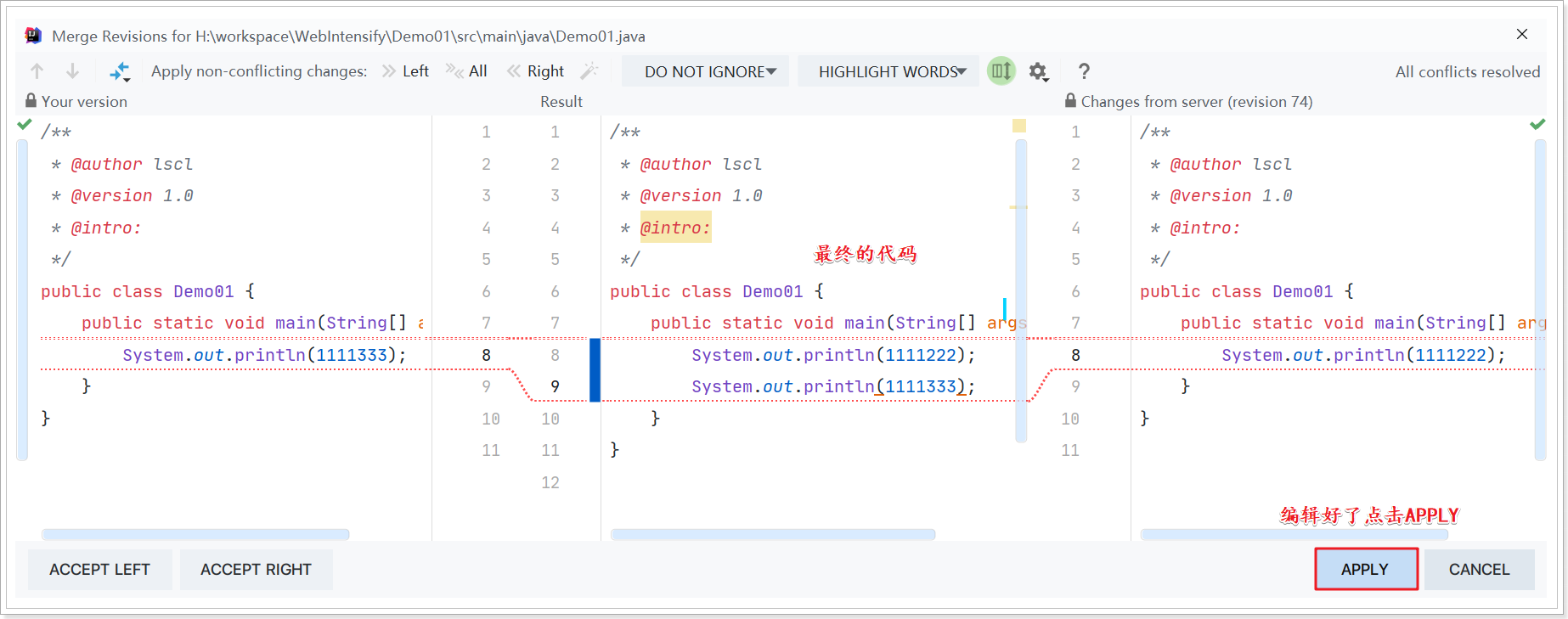Screen dimensions: 1568x619
Task: Click the Result pane vertical scrollbar
Action: point(1021,290)
